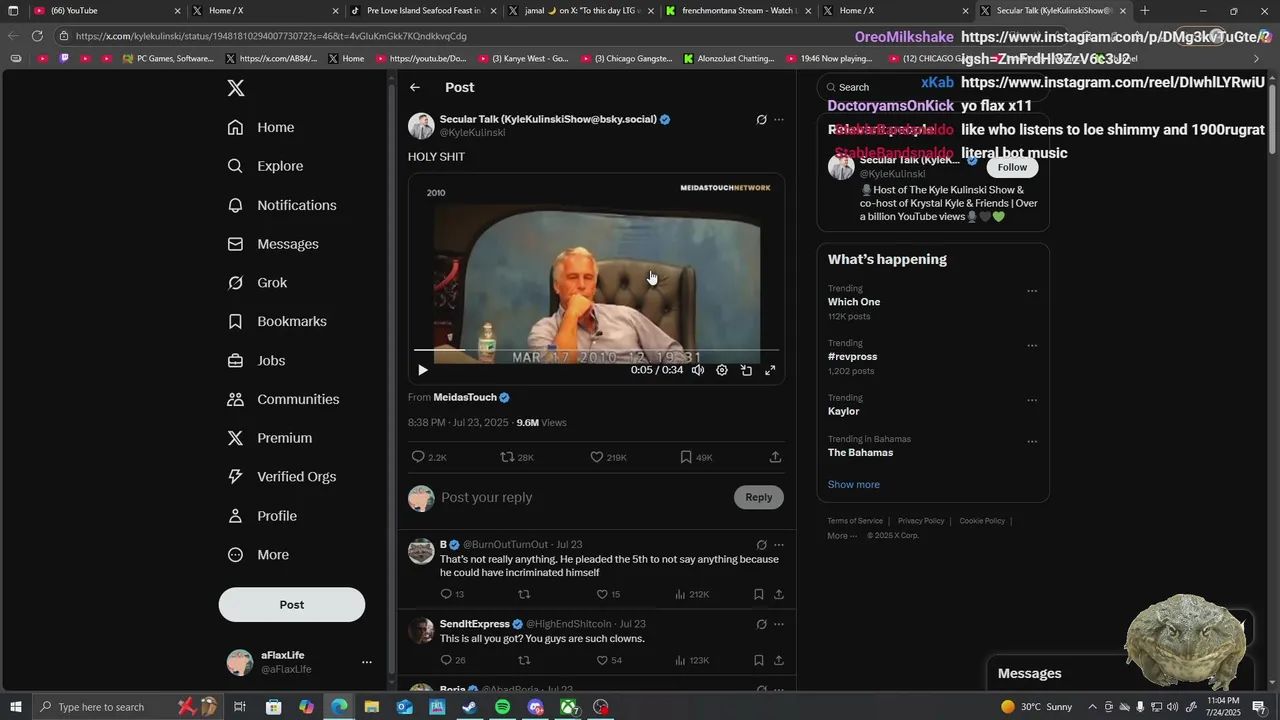
Task: Reply to the SendItExpress comment
Action: pyautogui.click(x=453, y=660)
